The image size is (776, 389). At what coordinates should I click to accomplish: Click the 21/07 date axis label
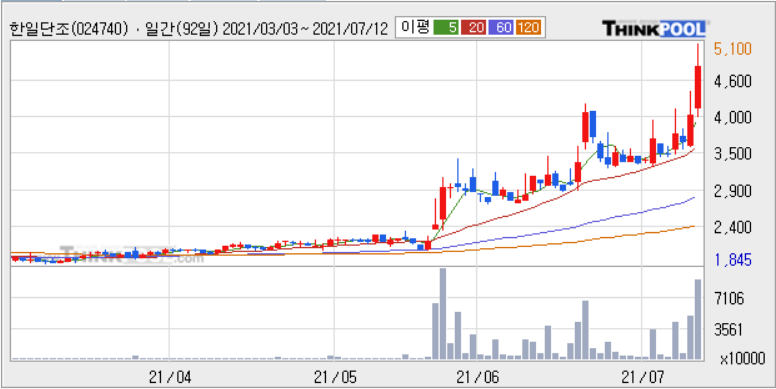coord(642,379)
